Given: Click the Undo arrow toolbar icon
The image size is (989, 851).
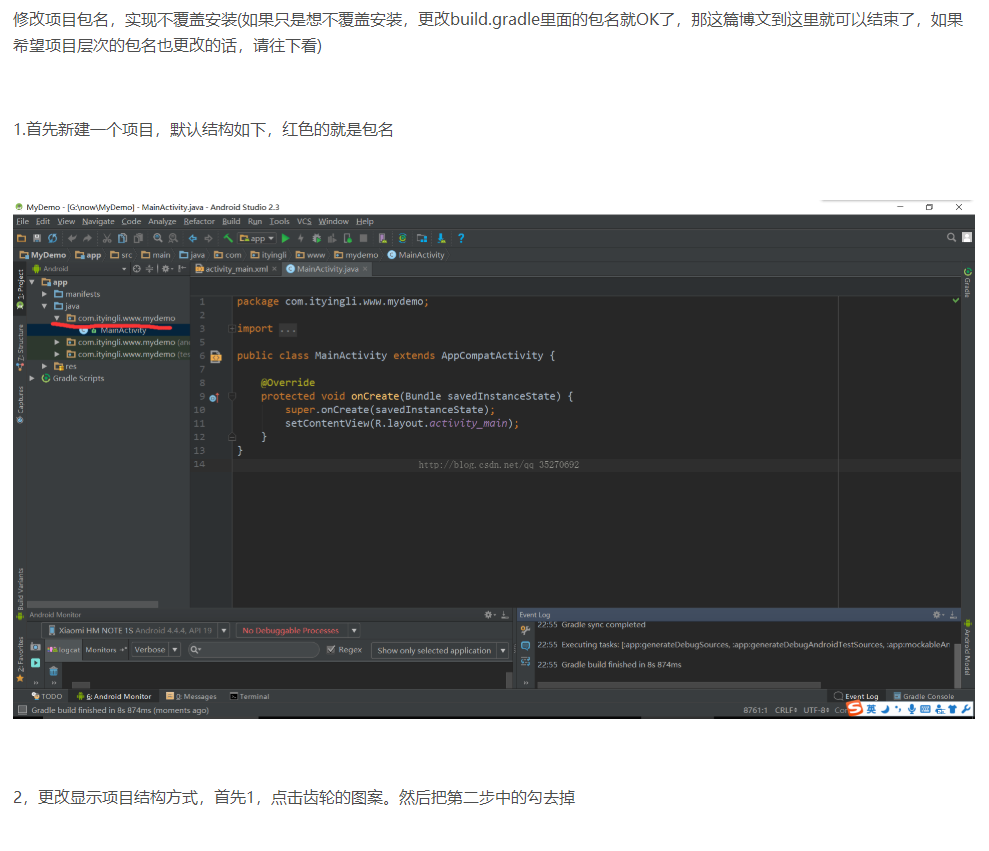Looking at the screenshot, I should click(72, 238).
